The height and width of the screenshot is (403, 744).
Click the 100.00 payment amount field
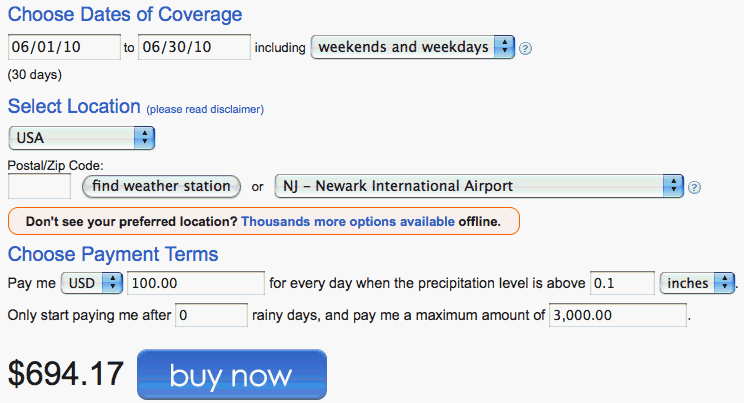[x=196, y=283]
